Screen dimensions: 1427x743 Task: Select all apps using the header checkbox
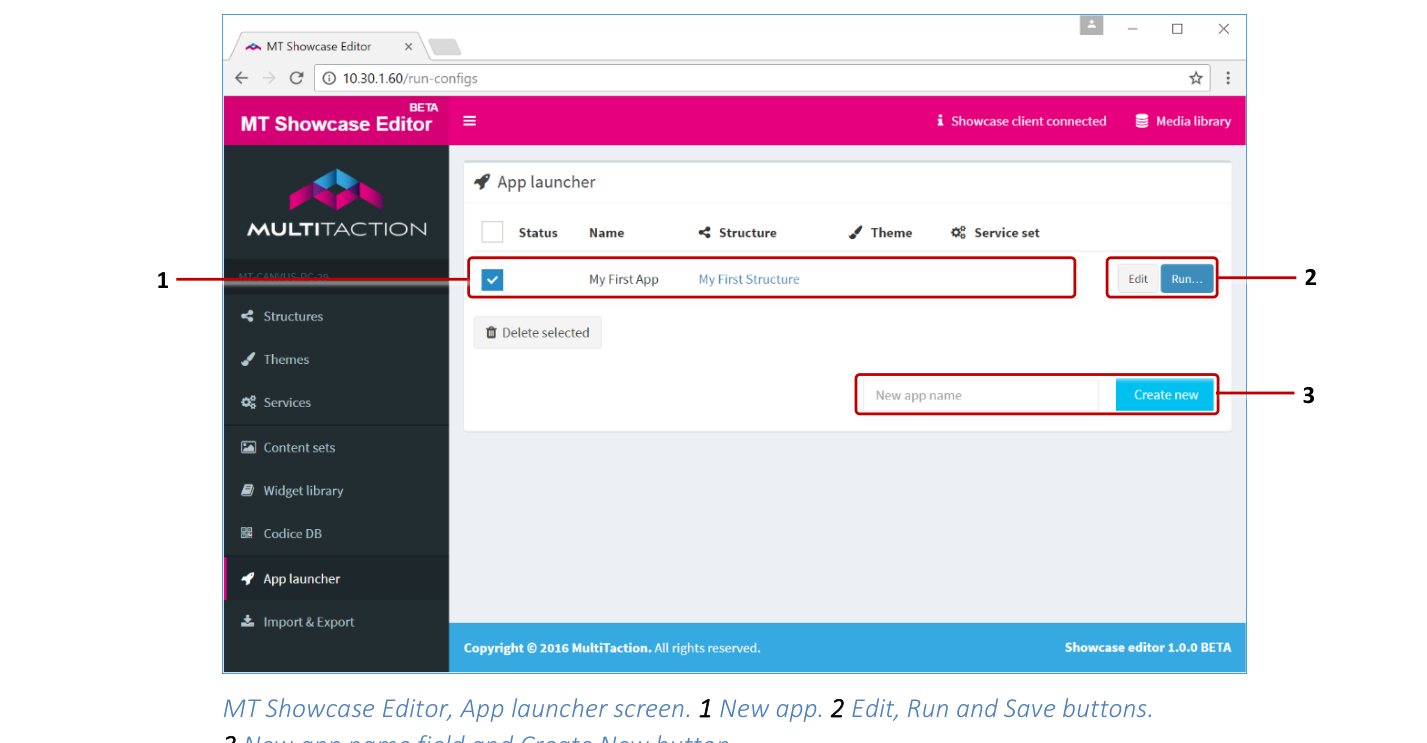click(x=492, y=231)
